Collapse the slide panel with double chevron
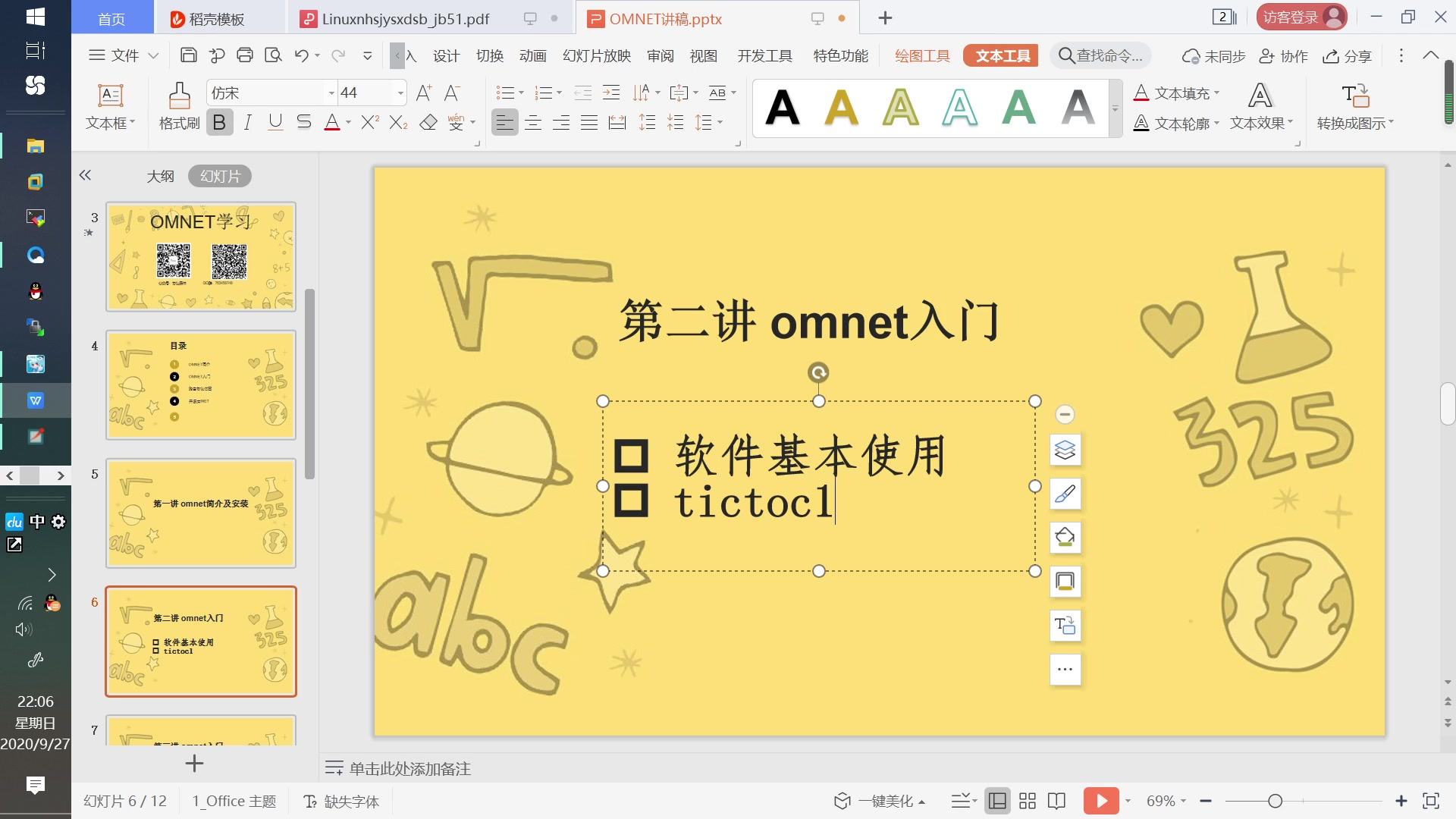Viewport: 1456px width, 819px height. point(85,175)
